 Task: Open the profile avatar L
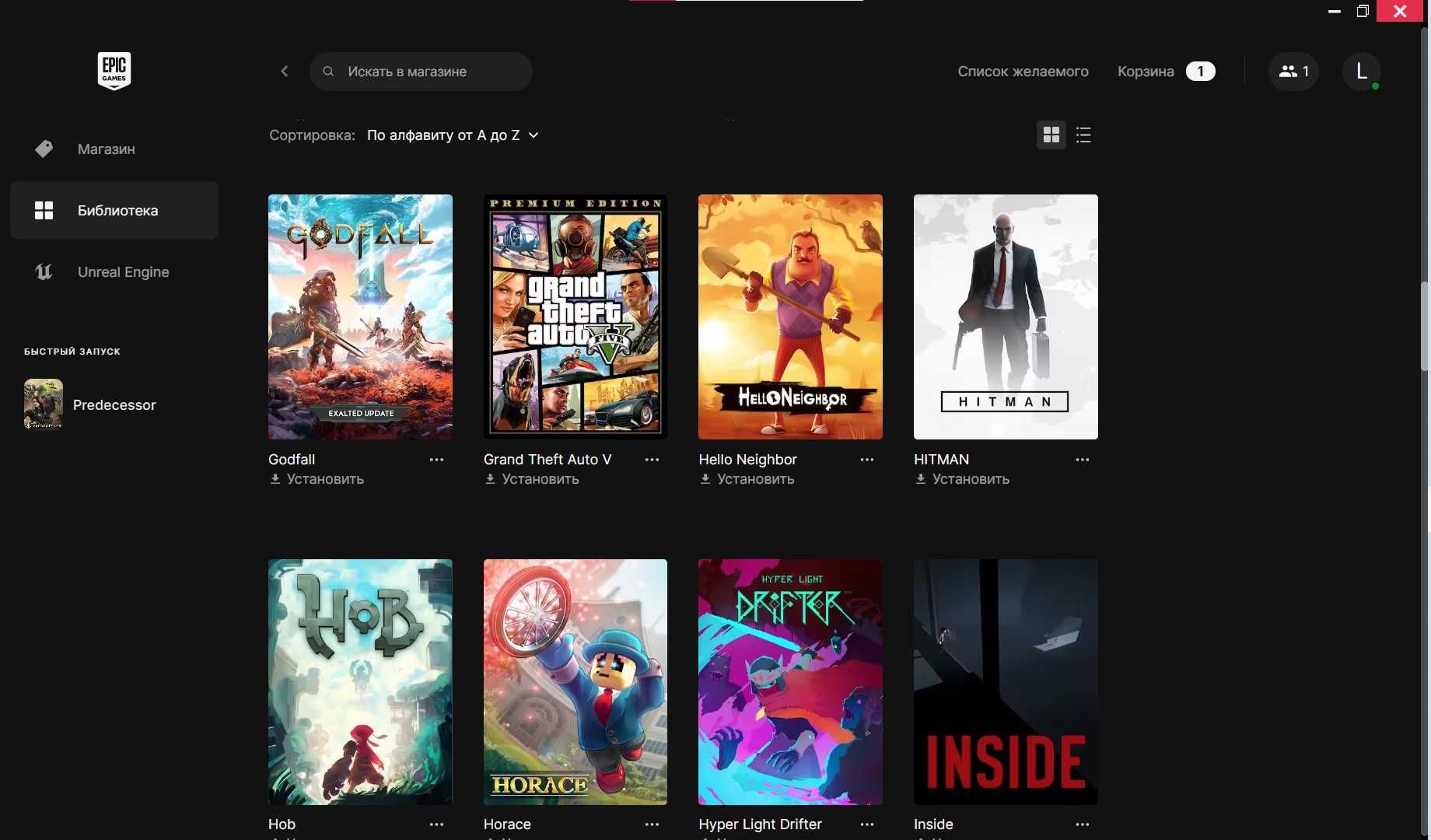click(1362, 72)
